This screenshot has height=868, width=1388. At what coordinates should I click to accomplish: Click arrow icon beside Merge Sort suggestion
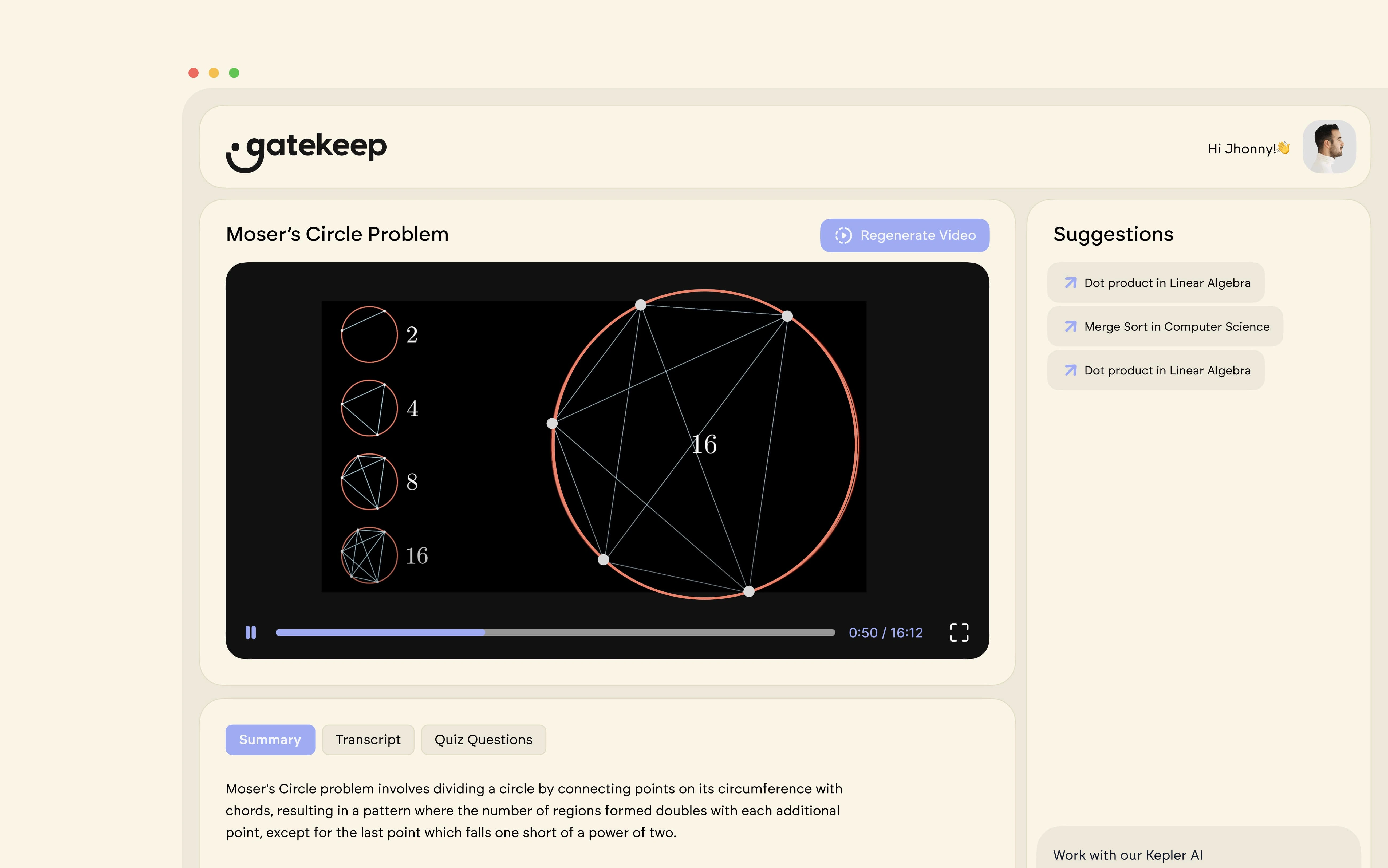pyautogui.click(x=1070, y=327)
